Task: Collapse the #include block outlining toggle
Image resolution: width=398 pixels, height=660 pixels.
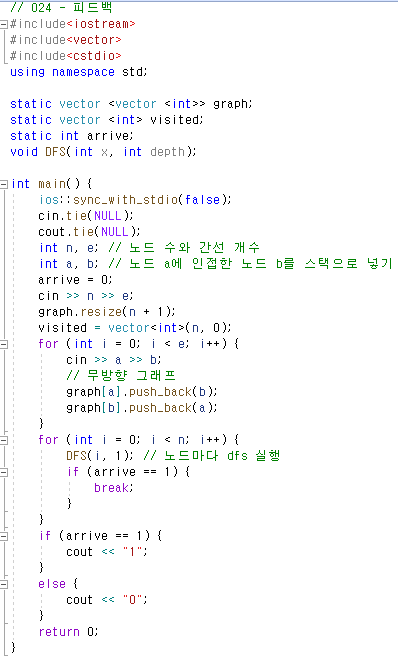Action: (4, 24)
